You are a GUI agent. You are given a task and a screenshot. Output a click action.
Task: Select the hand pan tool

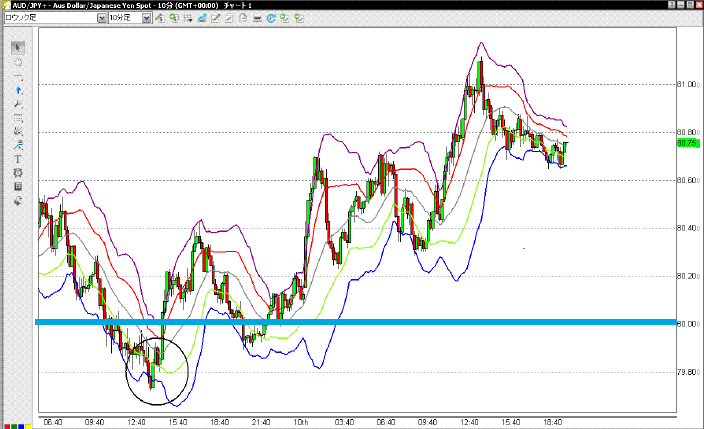click(19, 61)
